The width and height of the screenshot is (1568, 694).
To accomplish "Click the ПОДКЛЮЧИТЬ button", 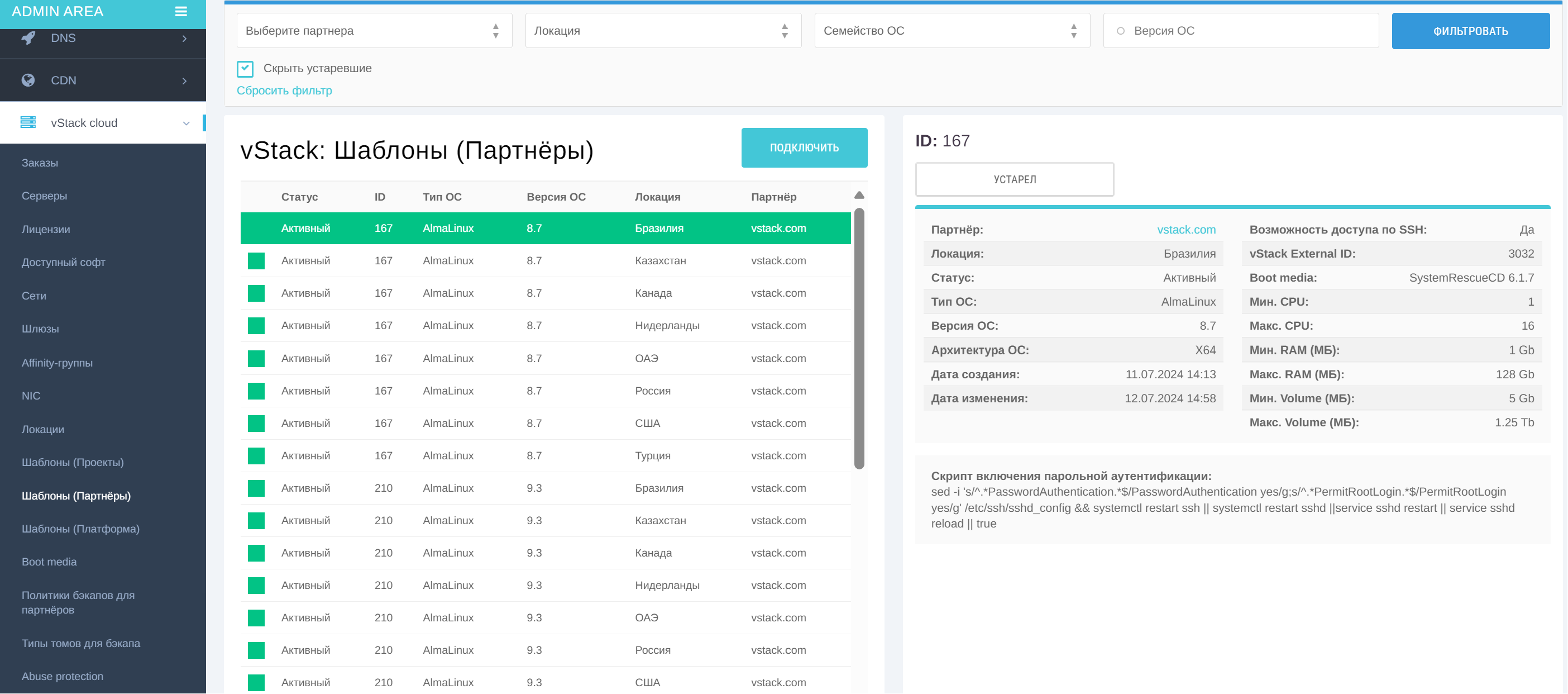I will 804,148.
